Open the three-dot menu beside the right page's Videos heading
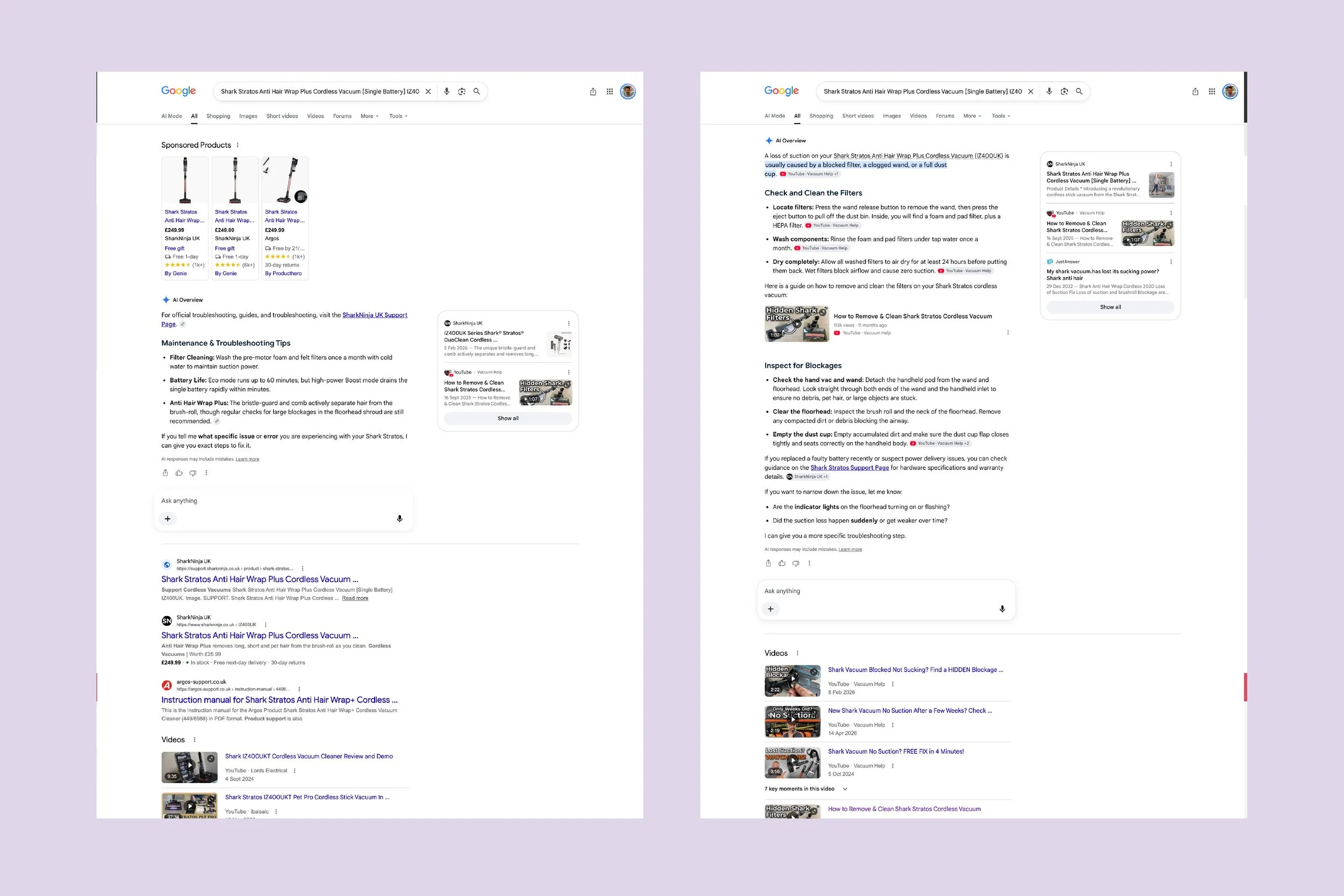Viewport: 1344px width, 896px height. (x=798, y=654)
